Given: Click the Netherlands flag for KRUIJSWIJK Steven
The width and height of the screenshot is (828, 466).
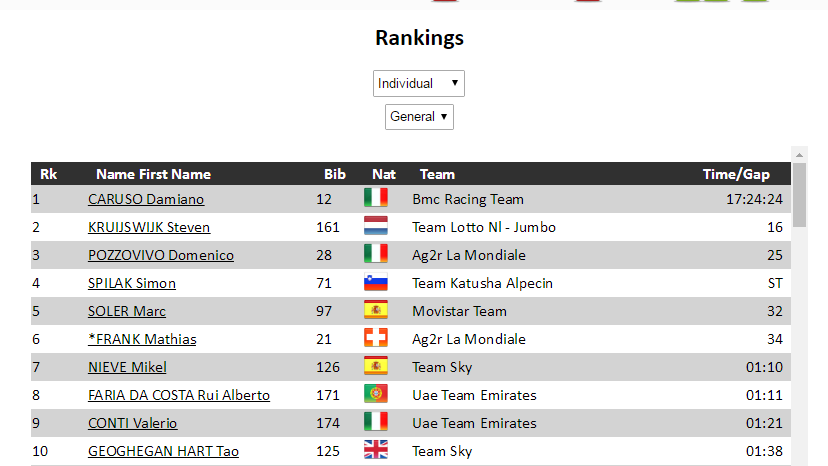Looking at the screenshot, I should 375,226.
